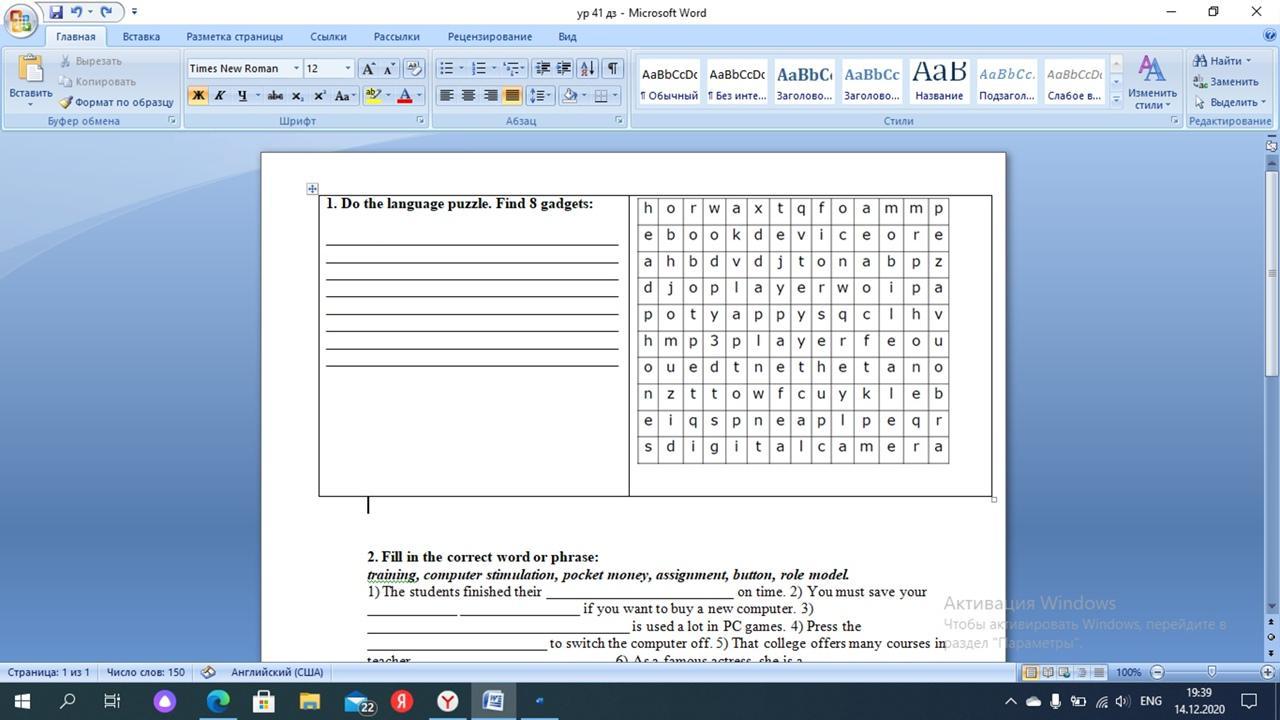Switch to the Разметка страницы tab
The image size is (1280, 720).
point(234,37)
